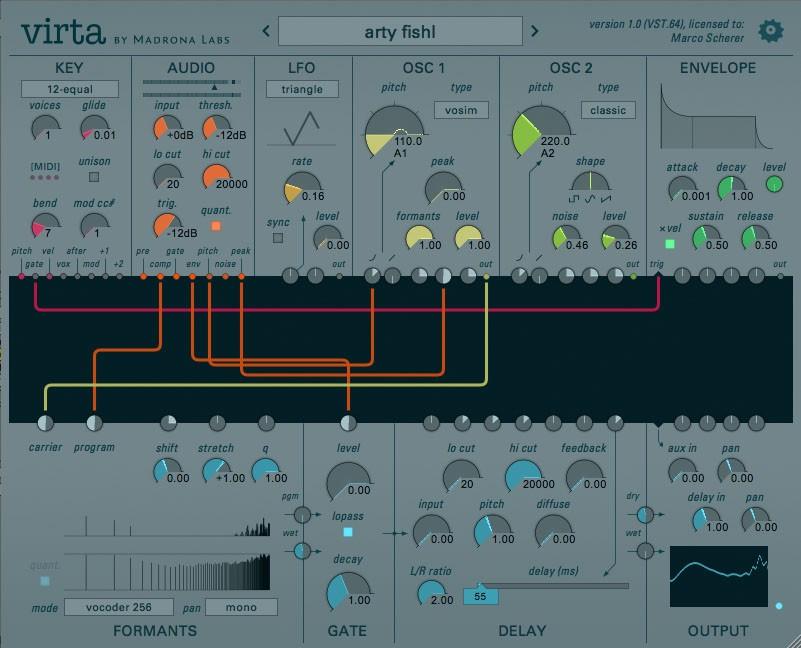Click the KEY voices dial
The height and width of the screenshot is (648, 801).
tap(45, 128)
